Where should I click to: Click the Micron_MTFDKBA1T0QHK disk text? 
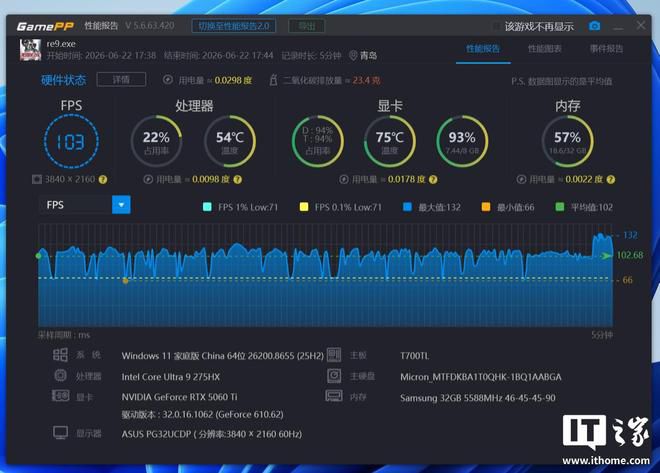[481, 377]
